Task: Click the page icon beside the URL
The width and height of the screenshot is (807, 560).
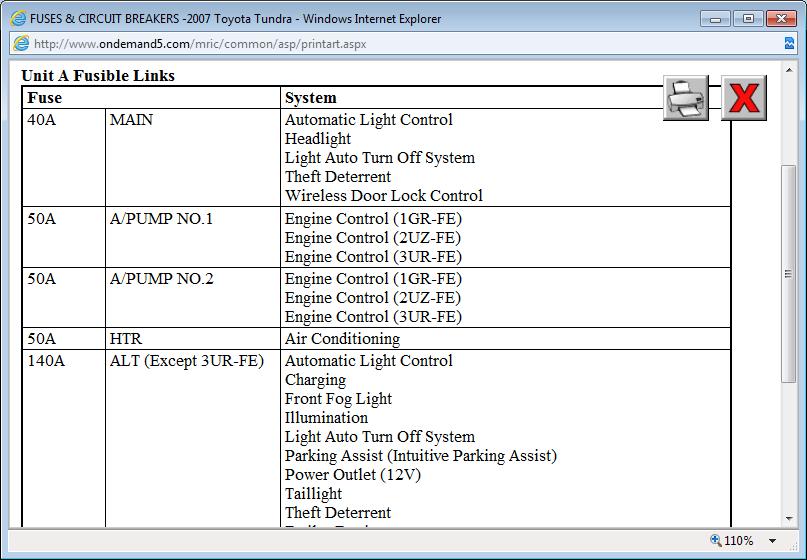Action: click(x=19, y=43)
